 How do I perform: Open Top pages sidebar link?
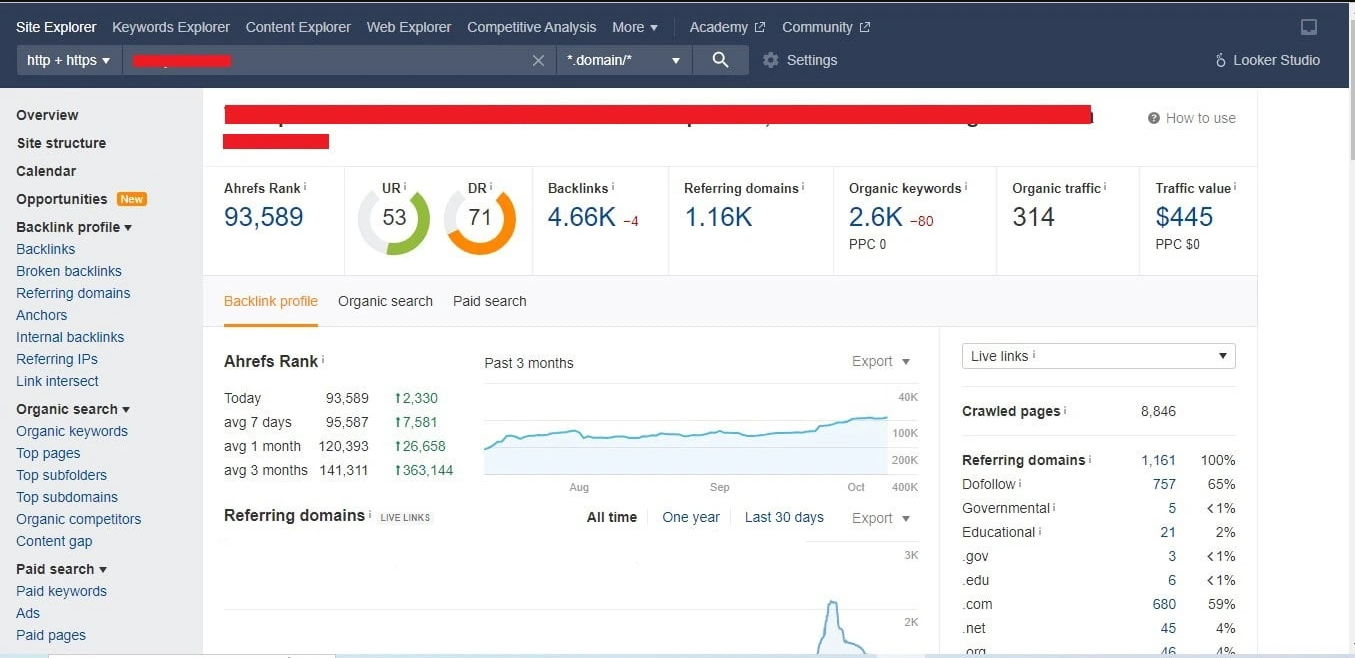click(x=48, y=453)
